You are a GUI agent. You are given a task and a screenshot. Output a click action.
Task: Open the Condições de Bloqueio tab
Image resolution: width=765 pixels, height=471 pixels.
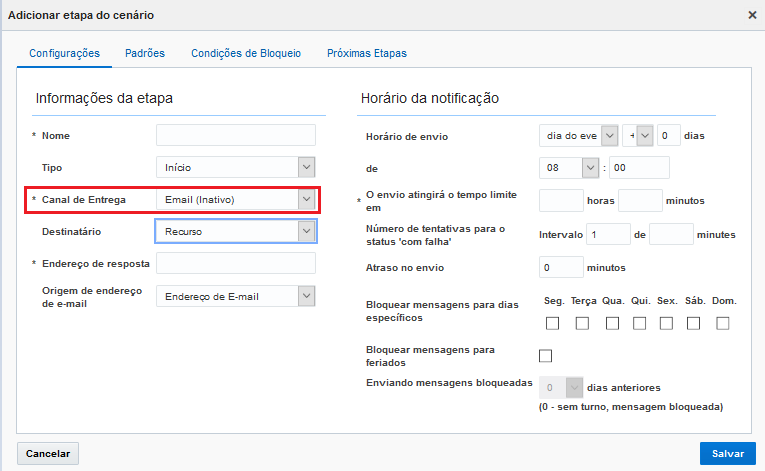click(x=246, y=53)
